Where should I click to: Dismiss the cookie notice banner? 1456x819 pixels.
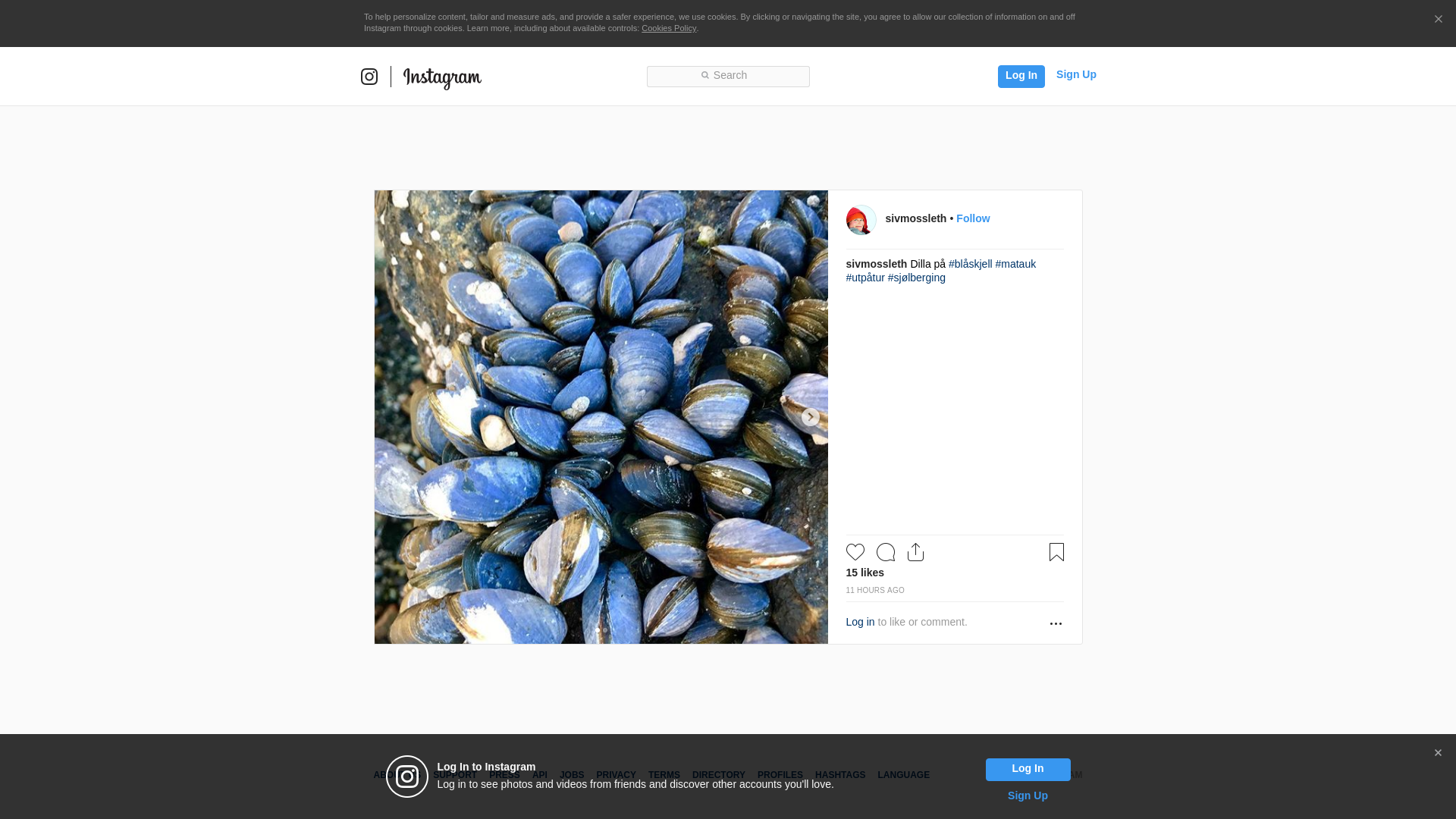1438,20
